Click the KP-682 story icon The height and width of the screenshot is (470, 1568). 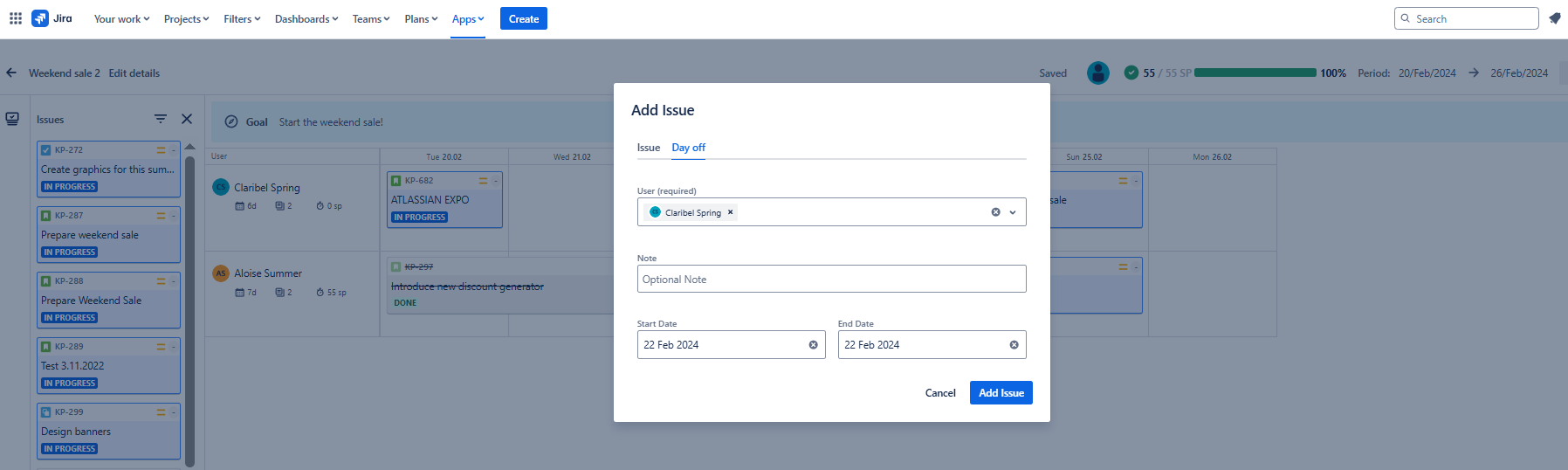[396, 181]
